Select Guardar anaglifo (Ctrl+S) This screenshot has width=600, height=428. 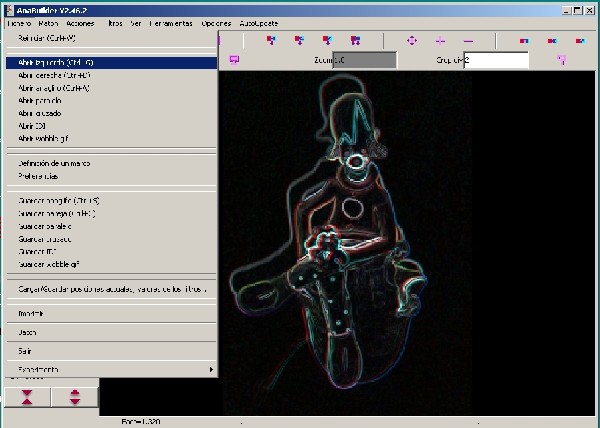[60, 201]
